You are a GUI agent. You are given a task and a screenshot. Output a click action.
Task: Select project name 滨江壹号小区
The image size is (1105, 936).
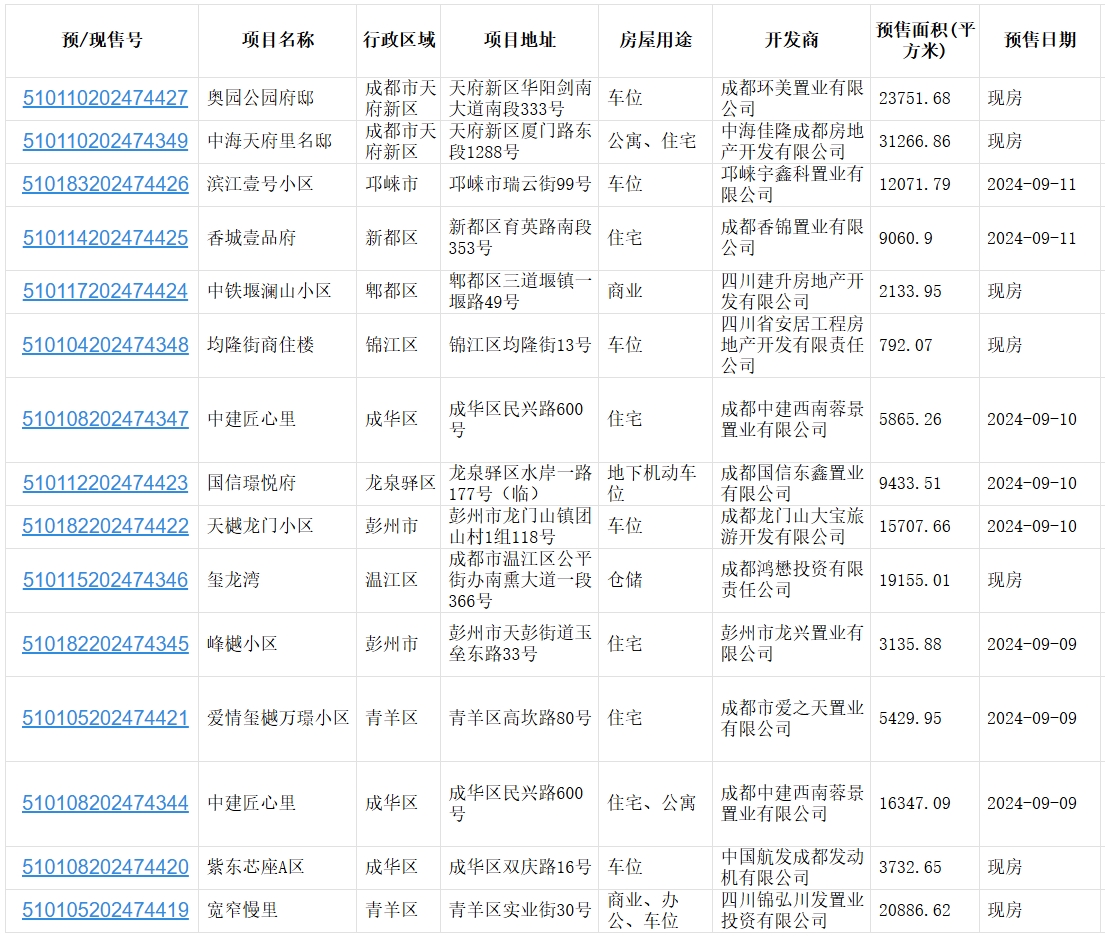[261, 184]
